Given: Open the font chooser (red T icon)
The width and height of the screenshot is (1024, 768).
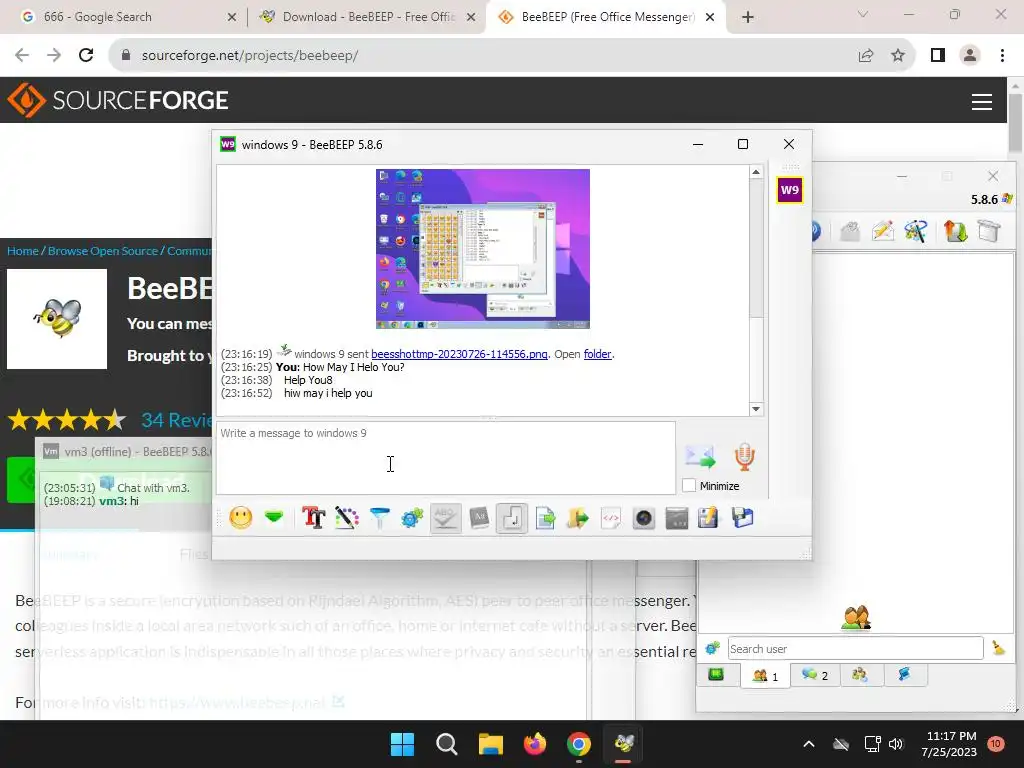Looking at the screenshot, I should [313, 518].
